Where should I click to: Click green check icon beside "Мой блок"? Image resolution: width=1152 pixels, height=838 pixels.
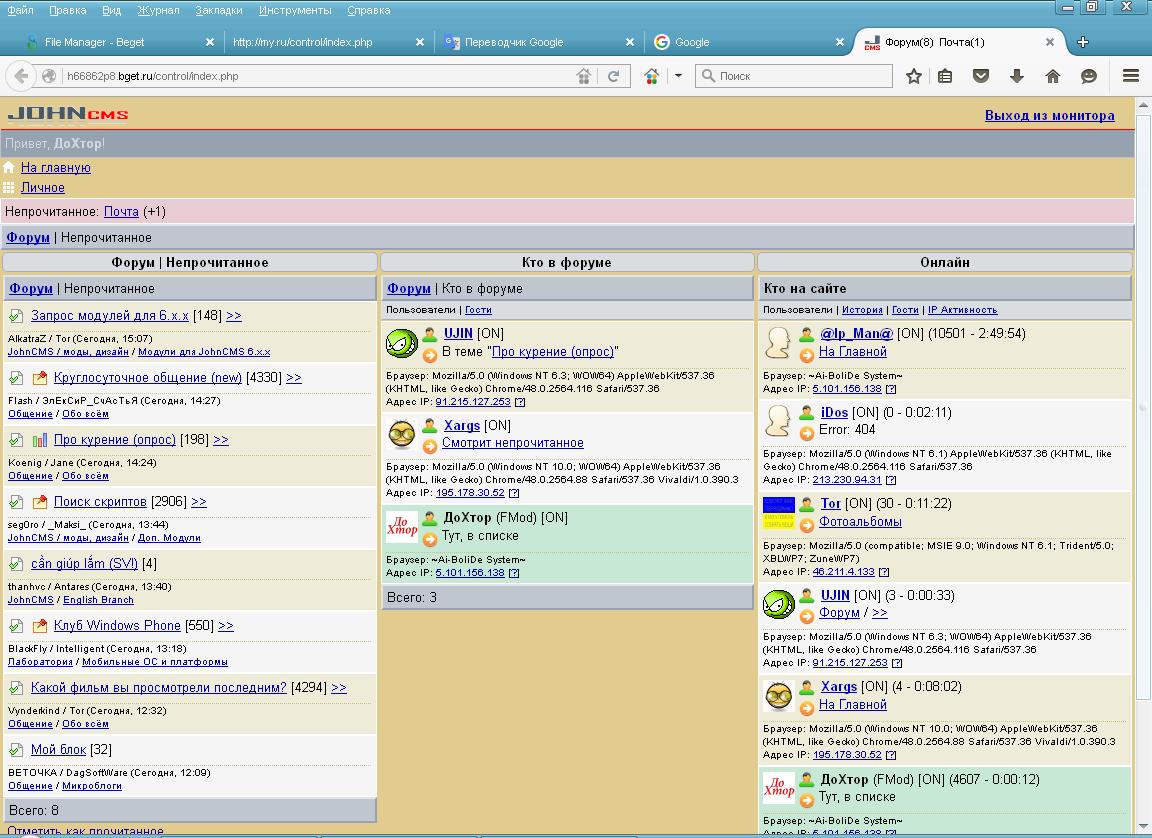[x=16, y=750]
